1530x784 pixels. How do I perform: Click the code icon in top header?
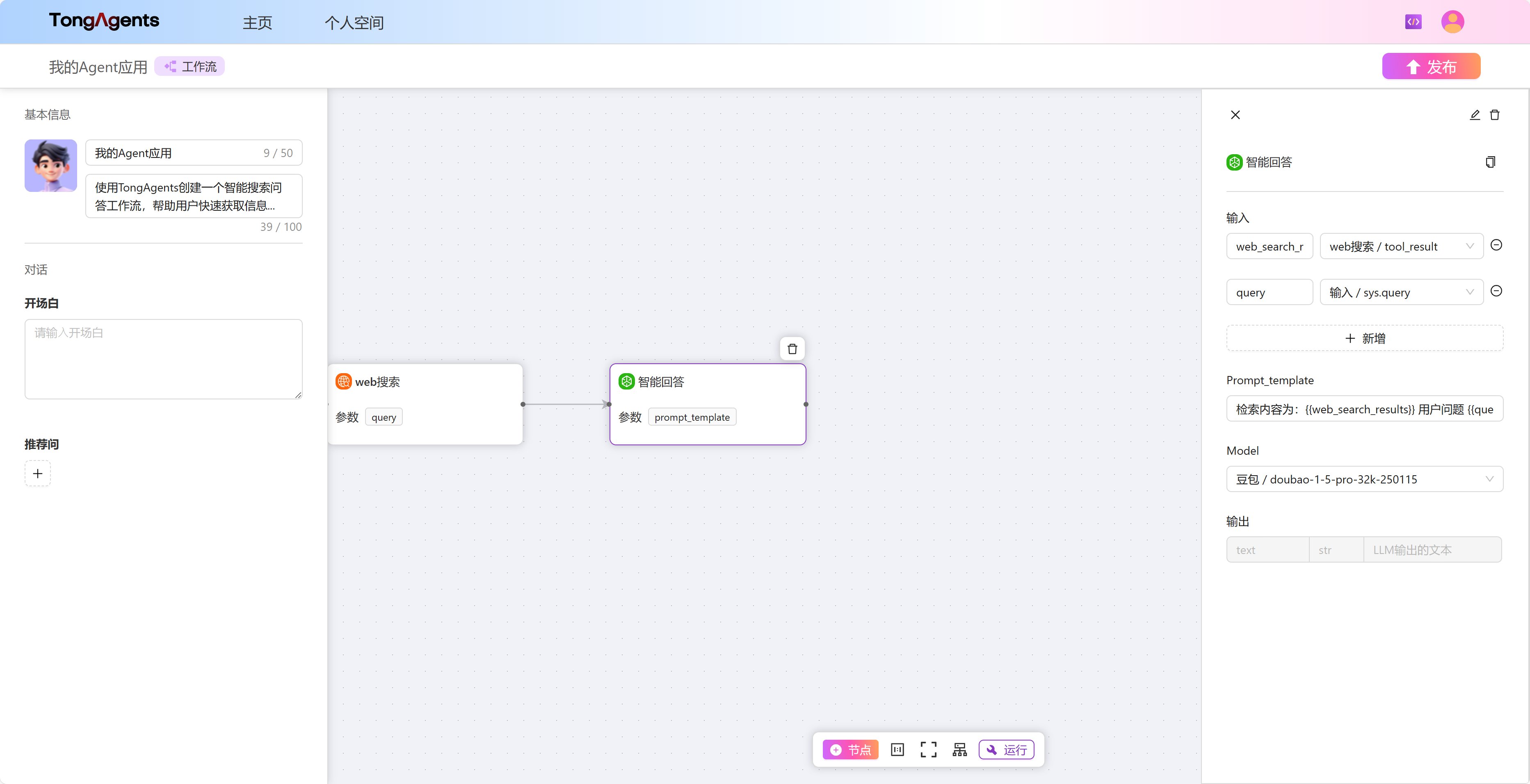click(x=1413, y=22)
